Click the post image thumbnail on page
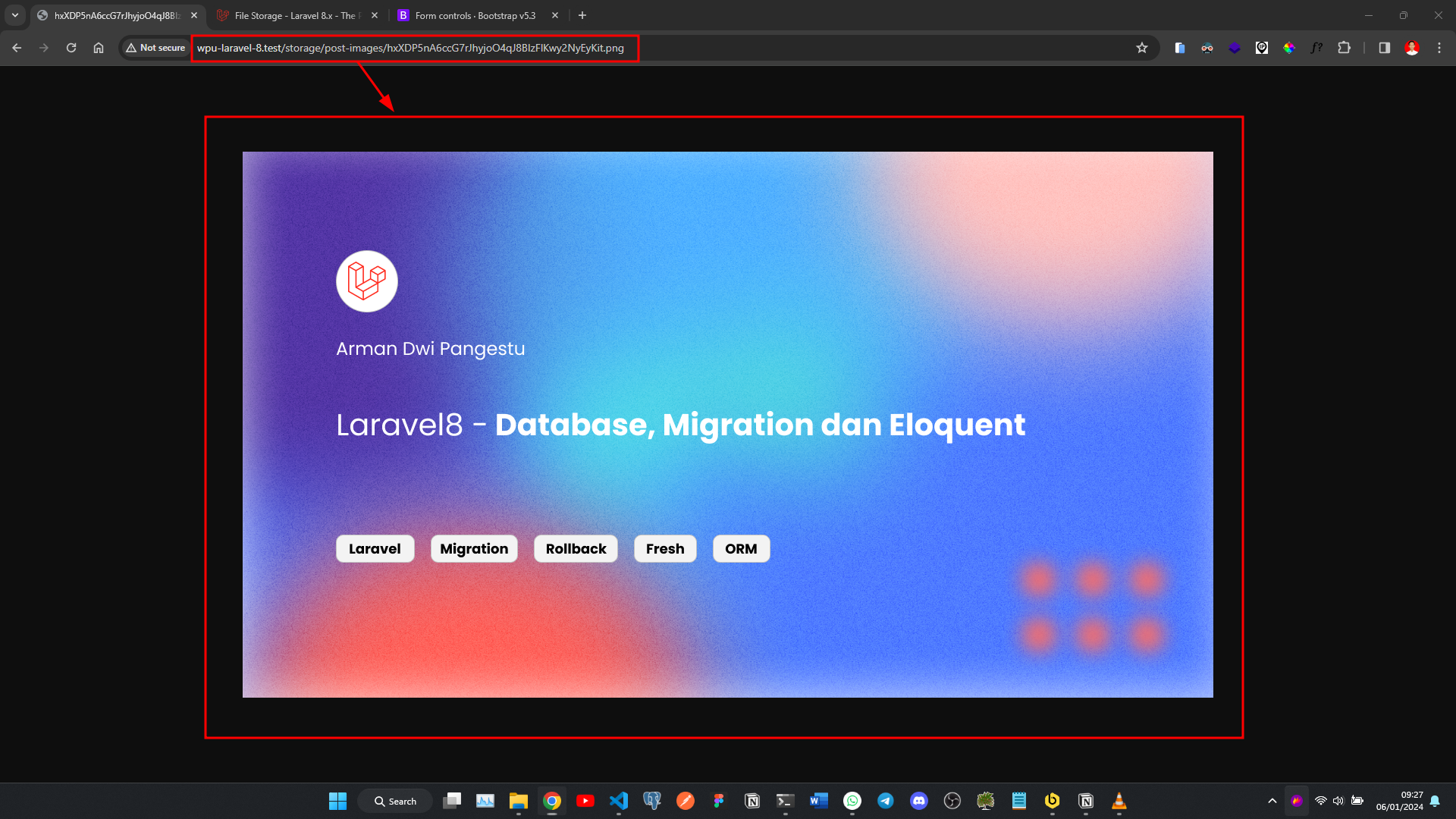 point(728,424)
